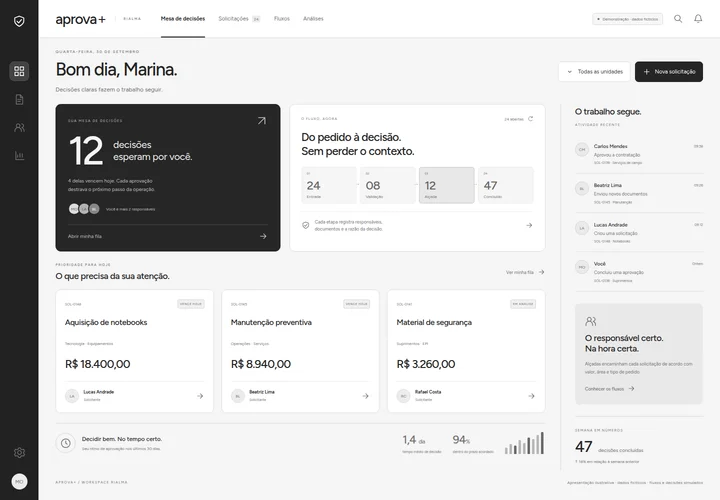Click the arrow on Manutenção preventiva card
This screenshot has height=500, width=720.
366,396
